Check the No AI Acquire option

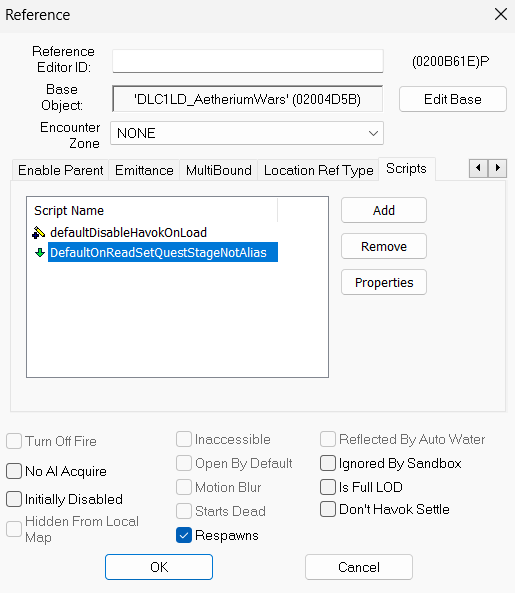coord(14,471)
